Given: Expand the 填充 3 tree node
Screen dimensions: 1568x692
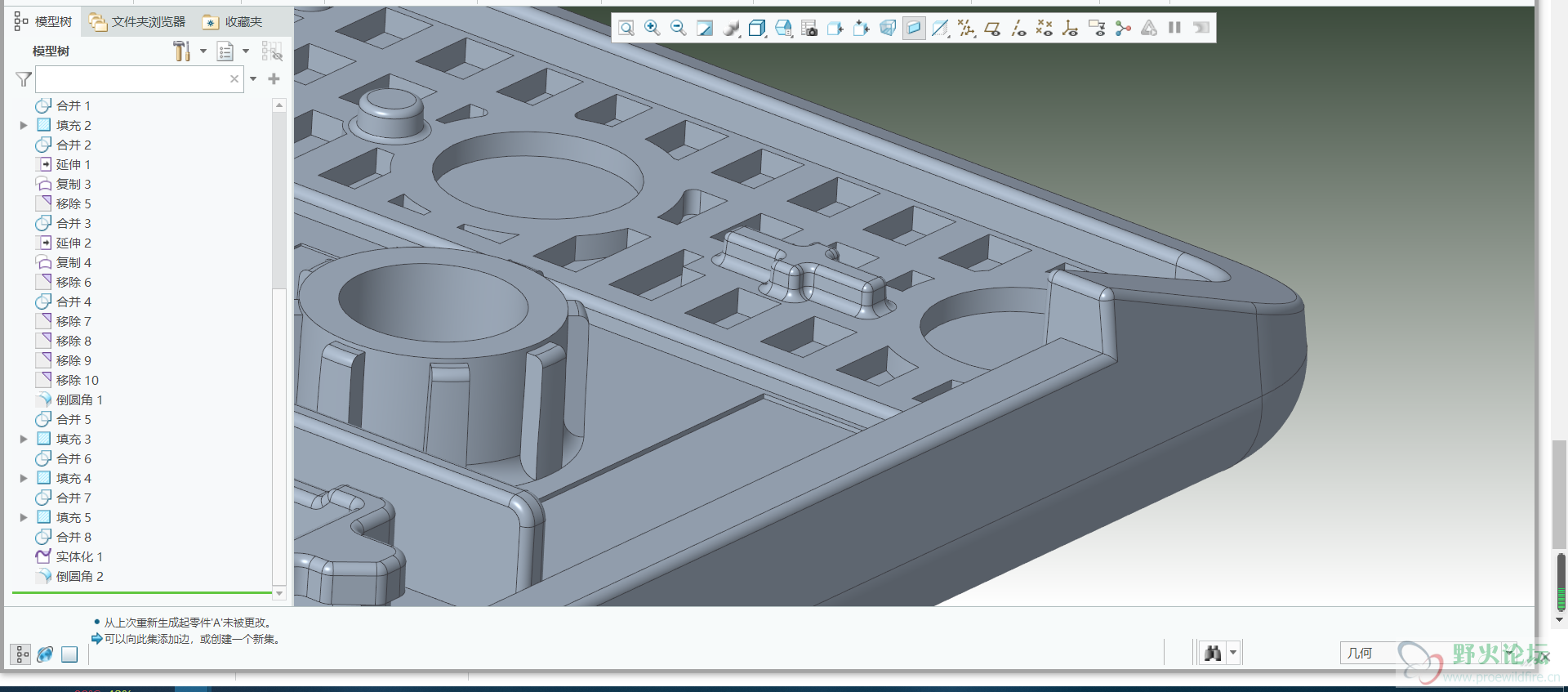Looking at the screenshot, I should (24, 439).
